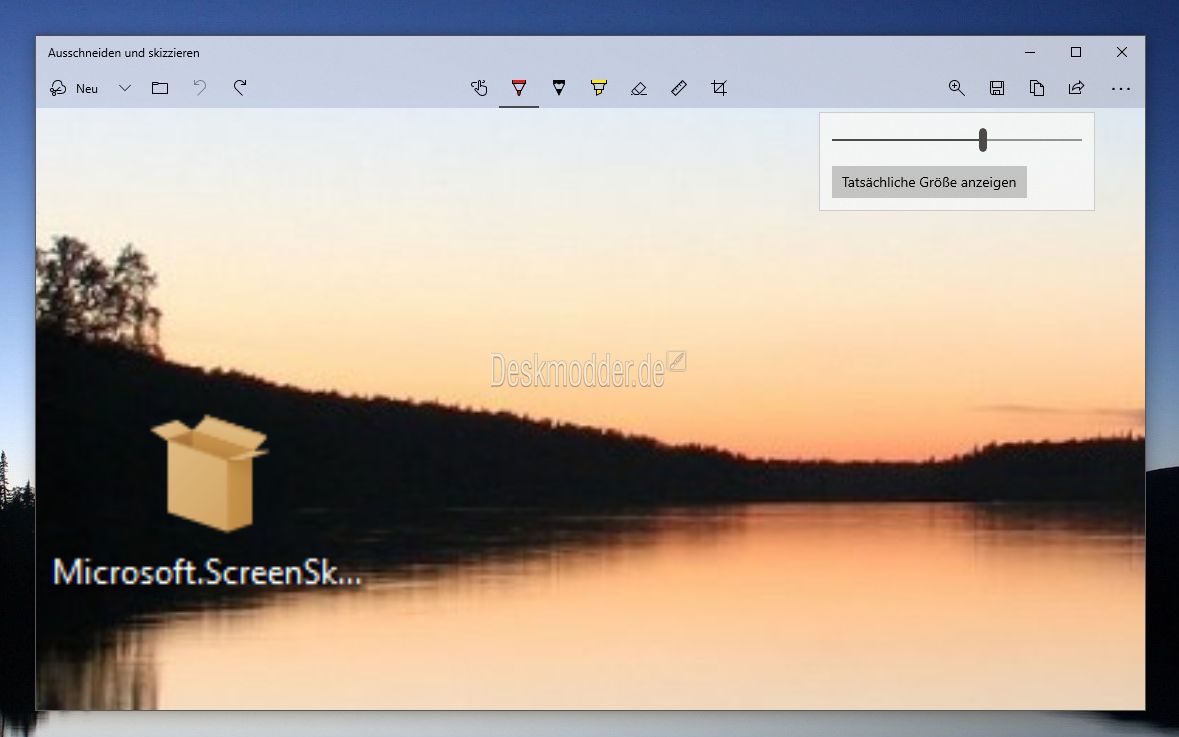The width and height of the screenshot is (1179, 737).
Task: Select the red ballpoint pen tool
Action: click(519, 89)
